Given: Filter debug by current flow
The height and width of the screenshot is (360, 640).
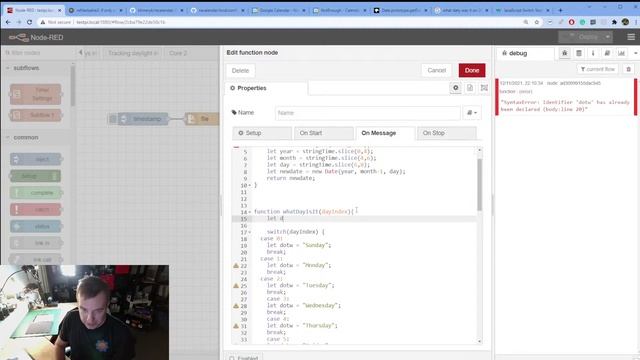Looking at the screenshot, I should coord(597,69).
